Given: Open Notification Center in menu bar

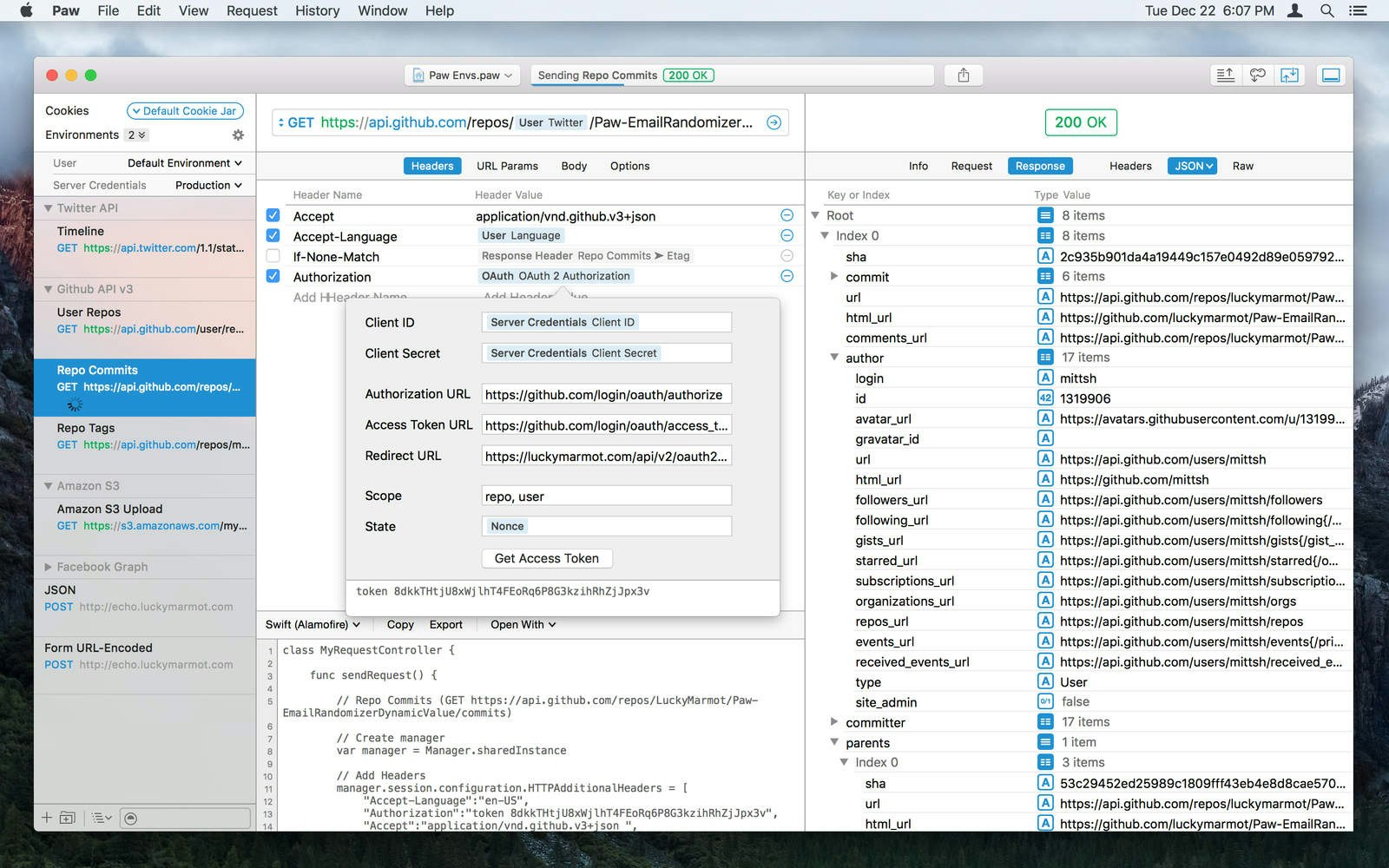Looking at the screenshot, I should (x=1358, y=10).
